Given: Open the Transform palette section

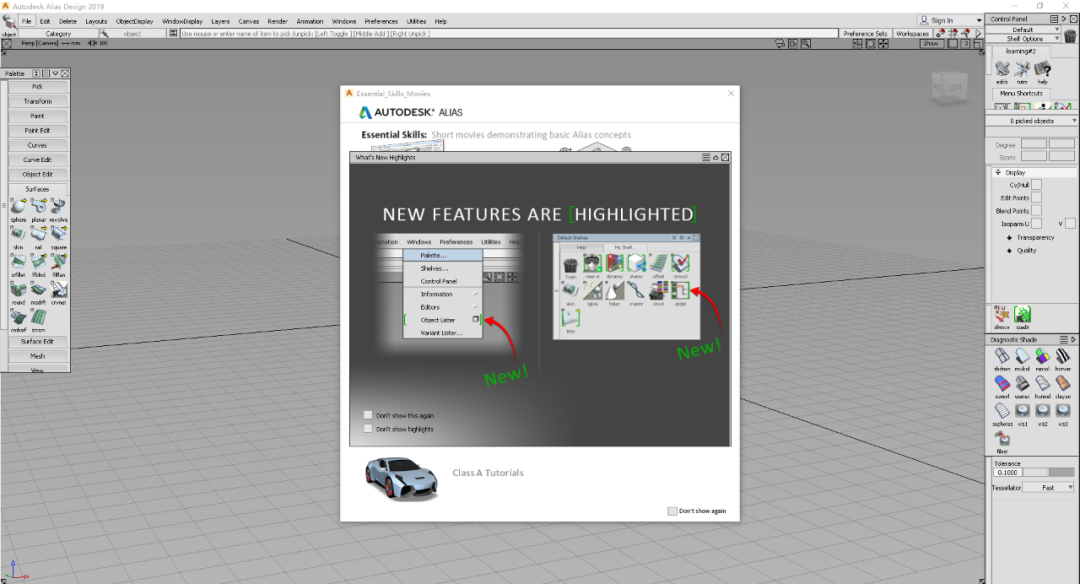Looking at the screenshot, I should [x=38, y=101].
